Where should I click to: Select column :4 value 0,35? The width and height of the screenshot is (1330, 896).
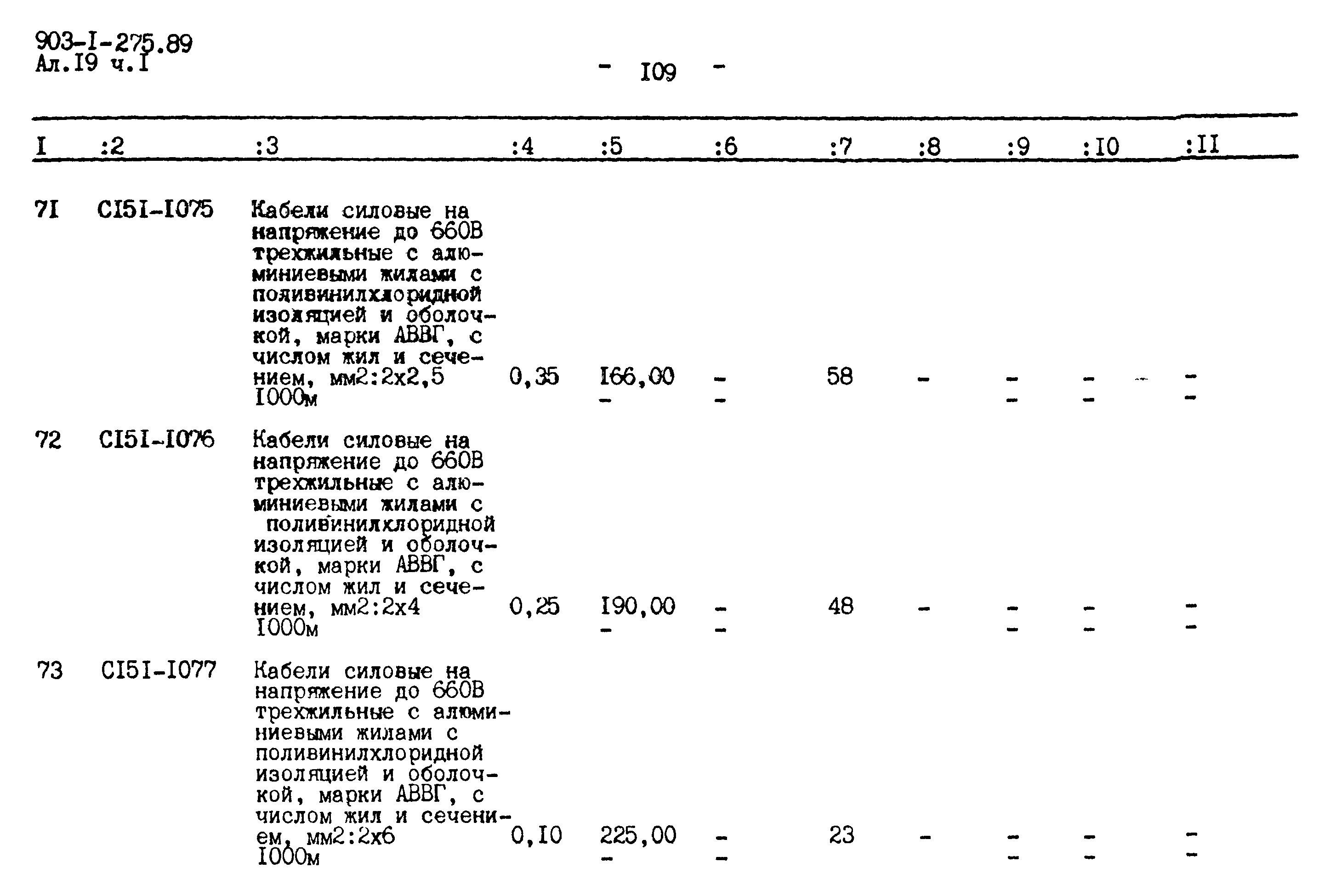click(535, 370)
